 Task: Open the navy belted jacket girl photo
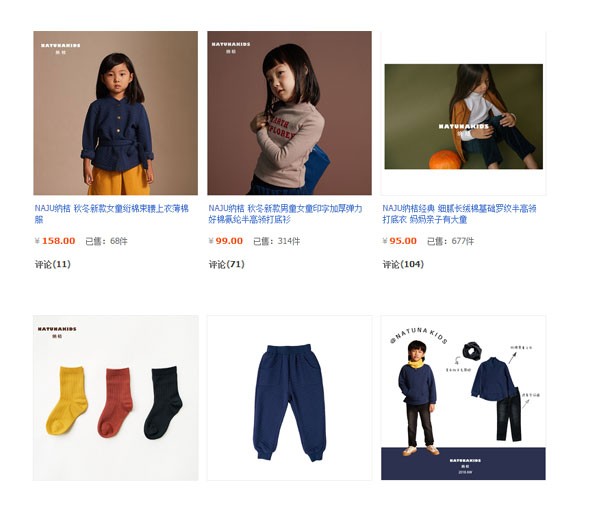[x=116, y=113]
